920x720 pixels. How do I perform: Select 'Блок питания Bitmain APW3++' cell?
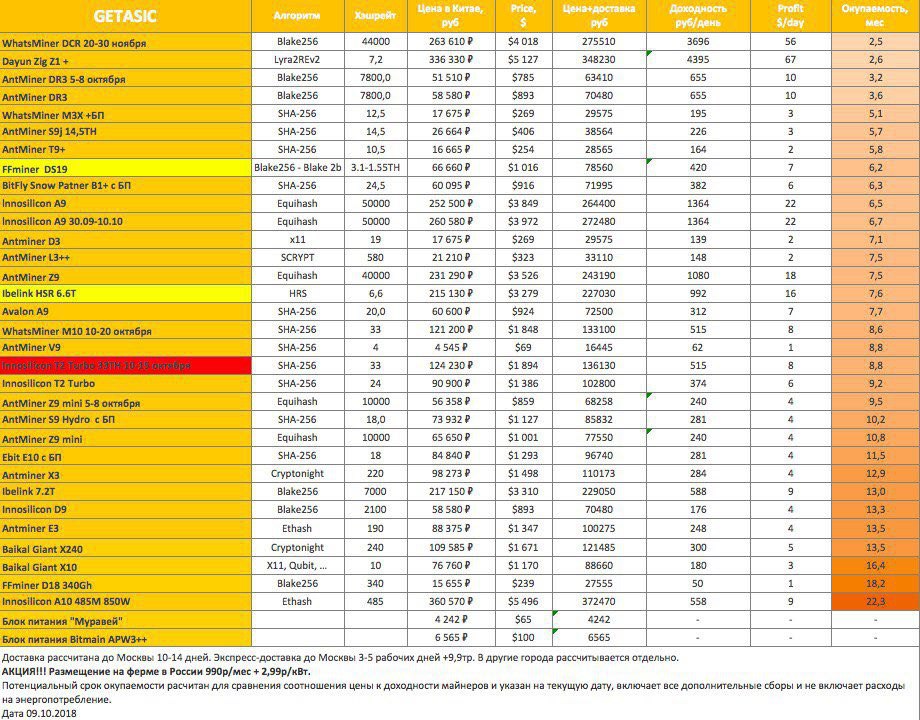(x=126, y=638)
